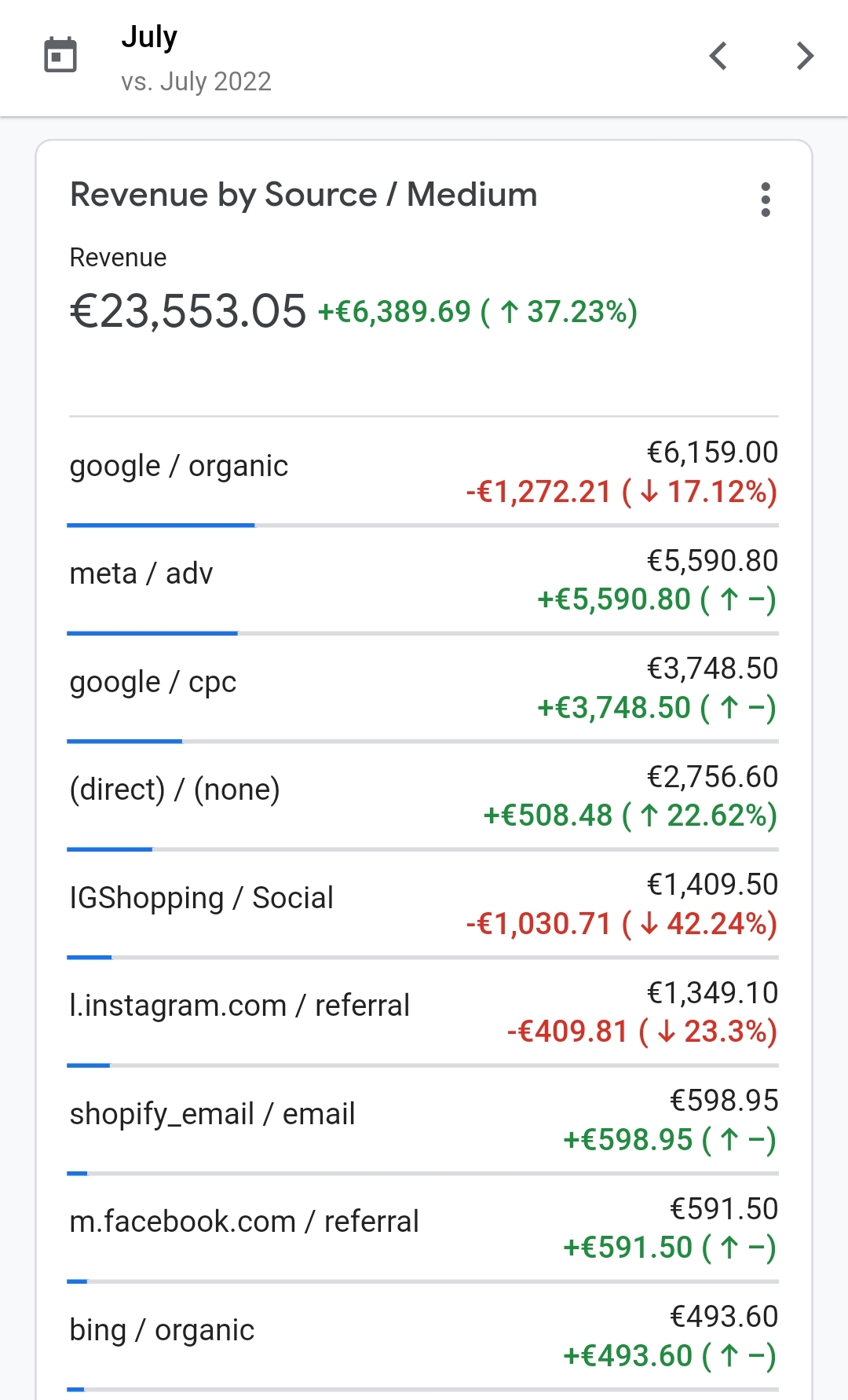Open the meta / adv source row
This screenshot has width=848, height=1400.
[x=141, y=574]
